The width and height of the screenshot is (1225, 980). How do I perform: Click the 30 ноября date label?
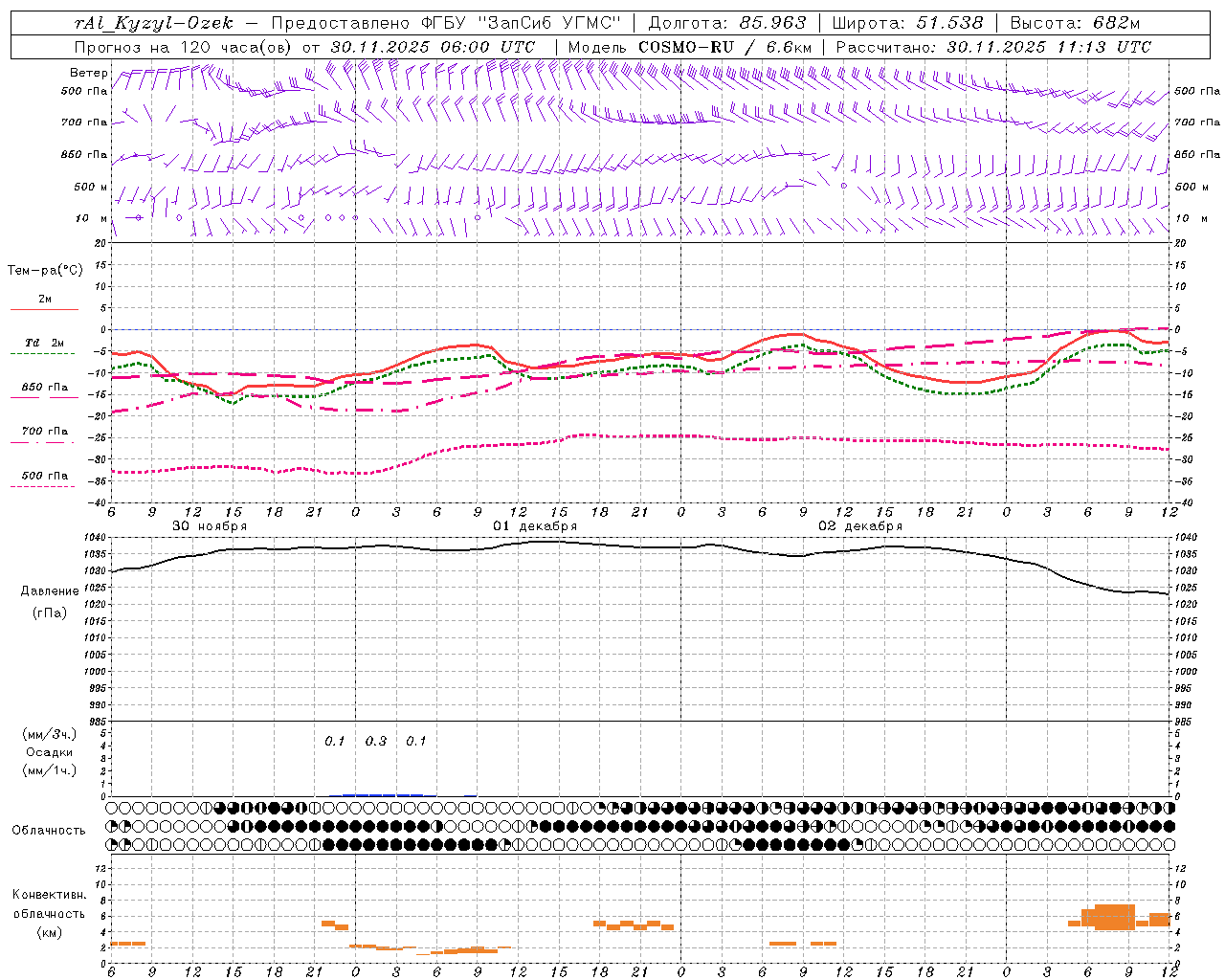click(210, 526)
